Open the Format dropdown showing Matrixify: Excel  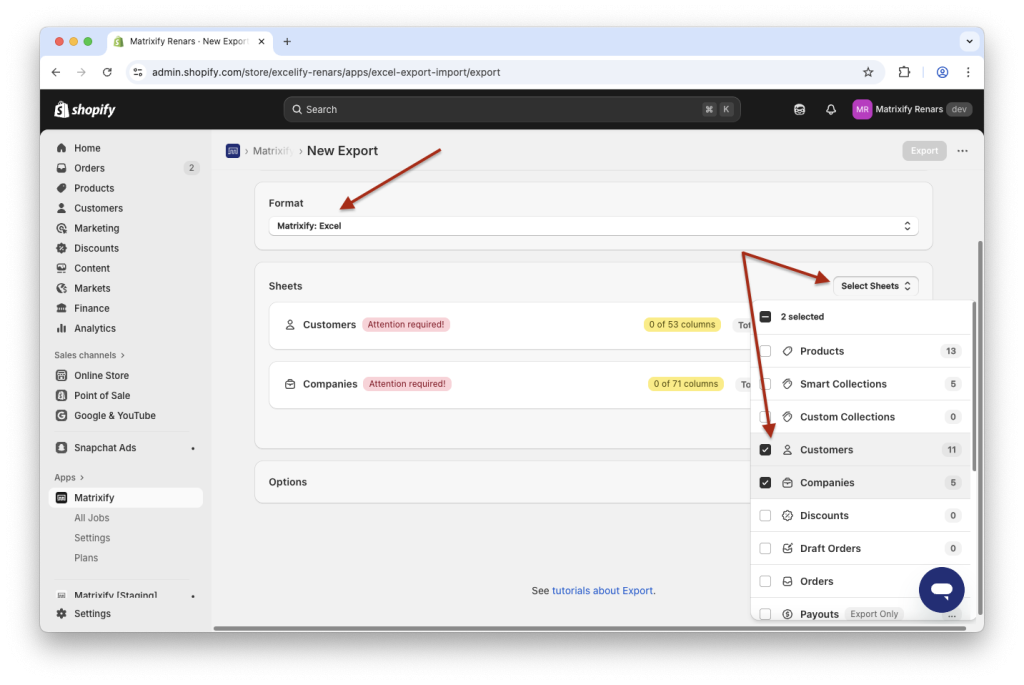593,226
